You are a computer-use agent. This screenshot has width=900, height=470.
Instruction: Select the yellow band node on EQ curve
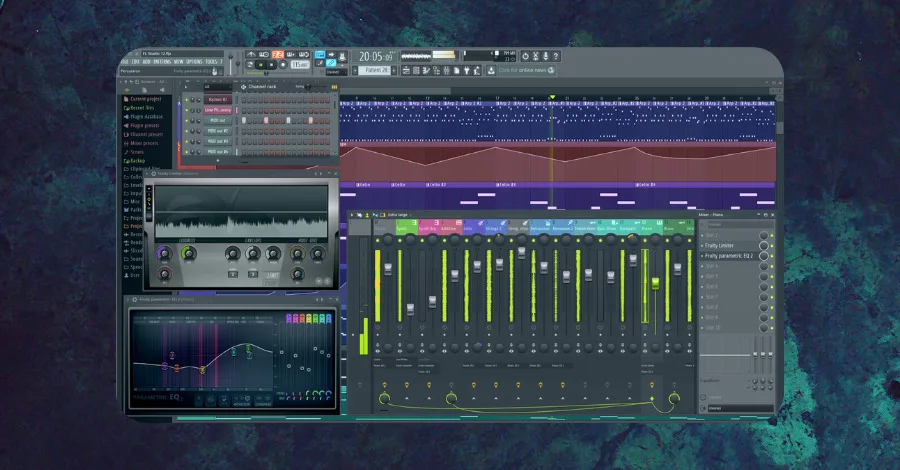click(203, 370)
